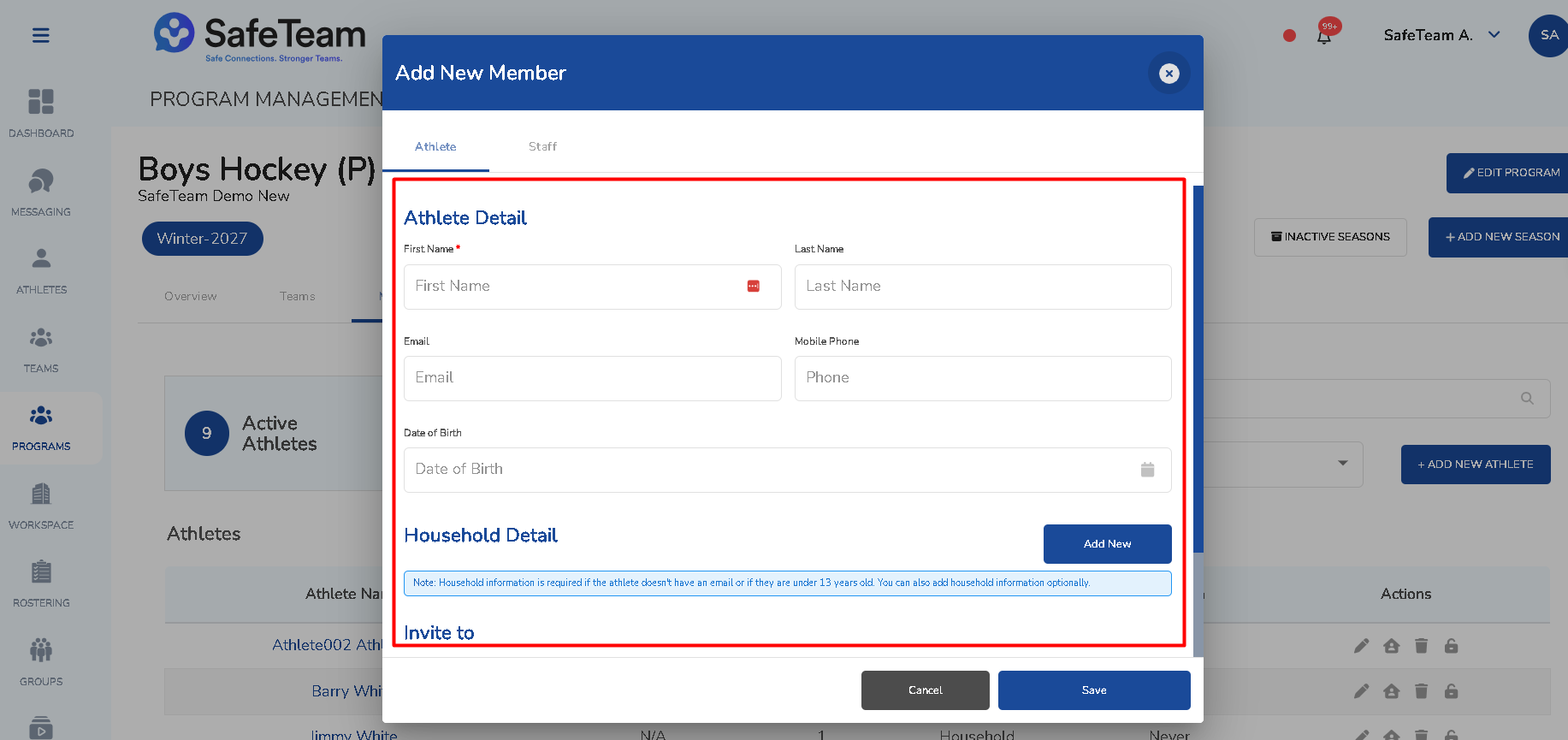Click household icon in Athlete002 row
The width and height of the screenshot is (1568, 740).
pyautogui.click(x=1392, y=646)
